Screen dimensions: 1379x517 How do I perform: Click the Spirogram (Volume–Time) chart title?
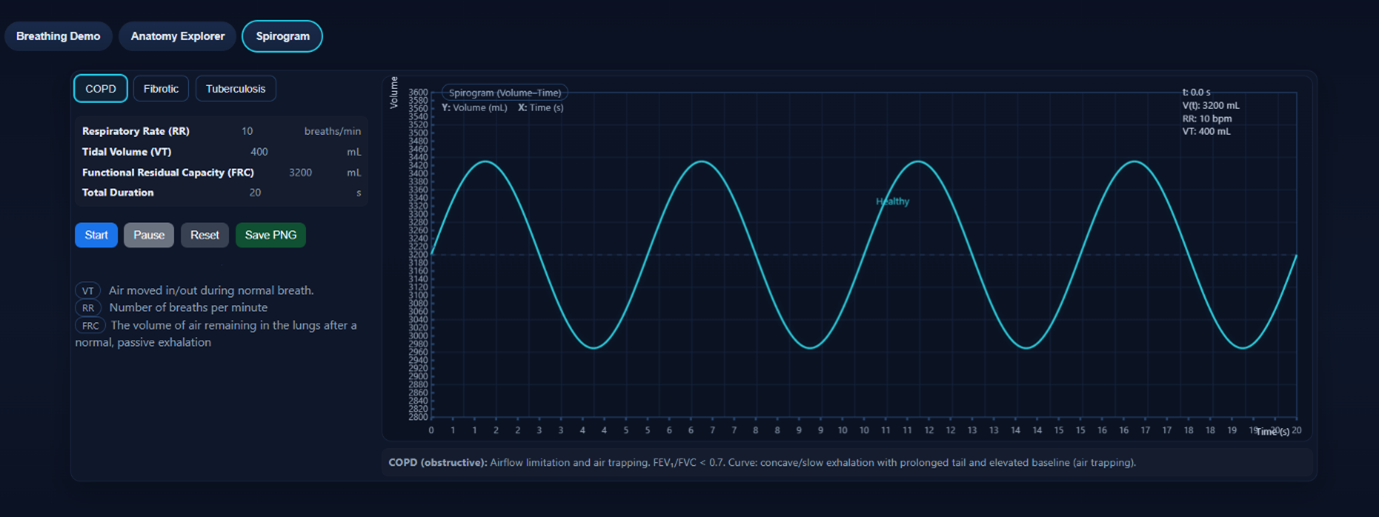[x=505, y=93]
